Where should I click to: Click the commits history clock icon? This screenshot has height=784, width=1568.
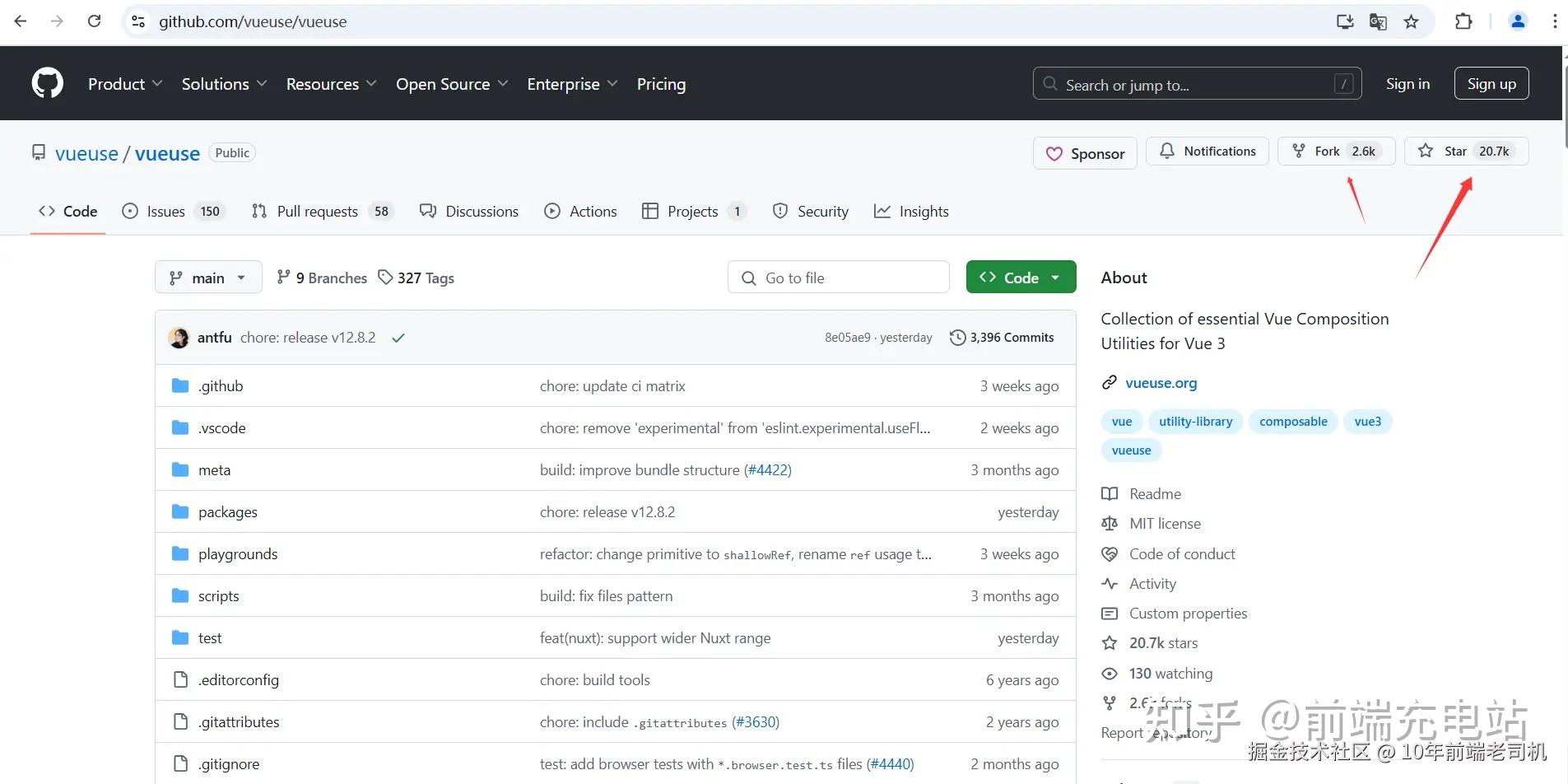[x=957, y=338]
